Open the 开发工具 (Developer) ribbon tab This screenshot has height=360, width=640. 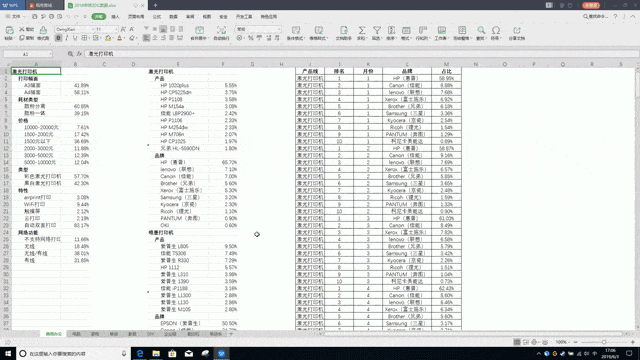pyautogui.click(x=244, y=17)
